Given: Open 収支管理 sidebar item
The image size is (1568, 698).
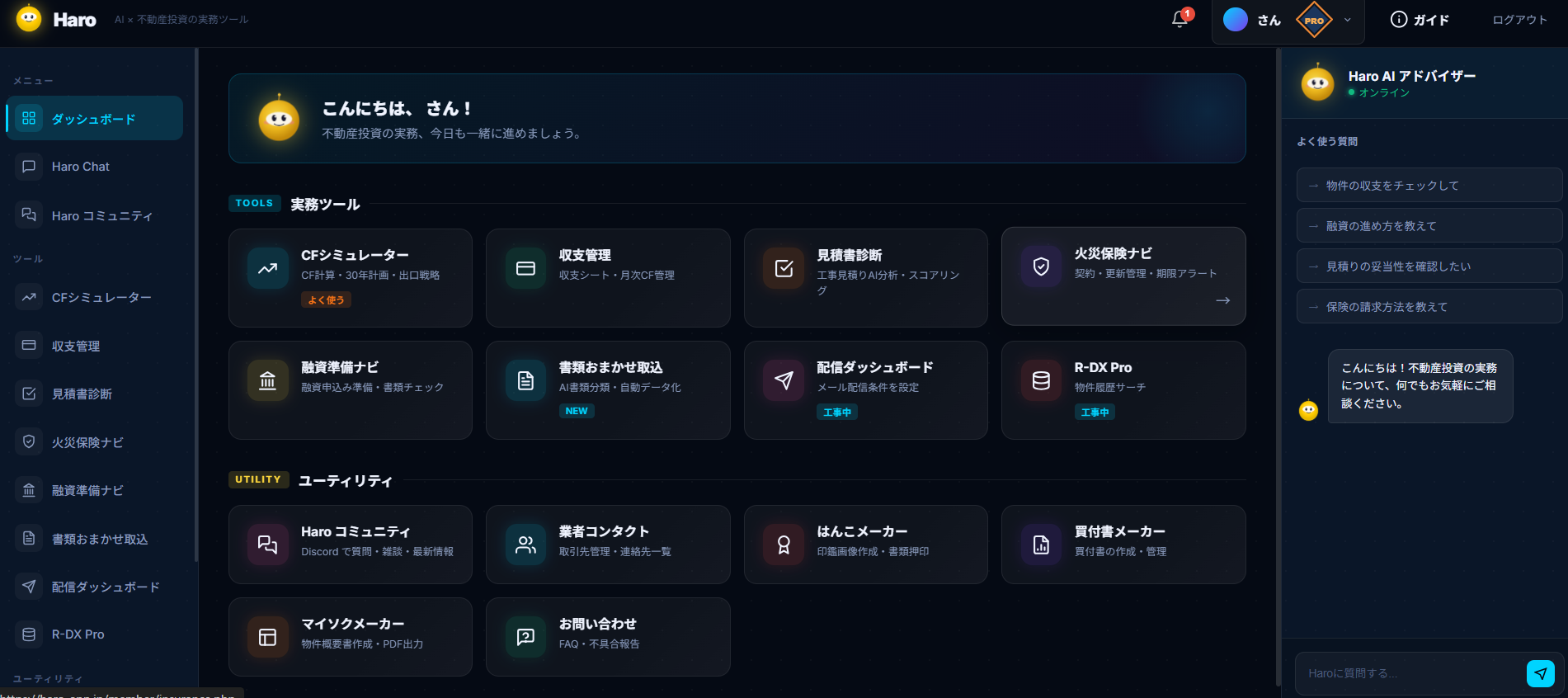Looking at the screenshot, I should tap(95, 346).
